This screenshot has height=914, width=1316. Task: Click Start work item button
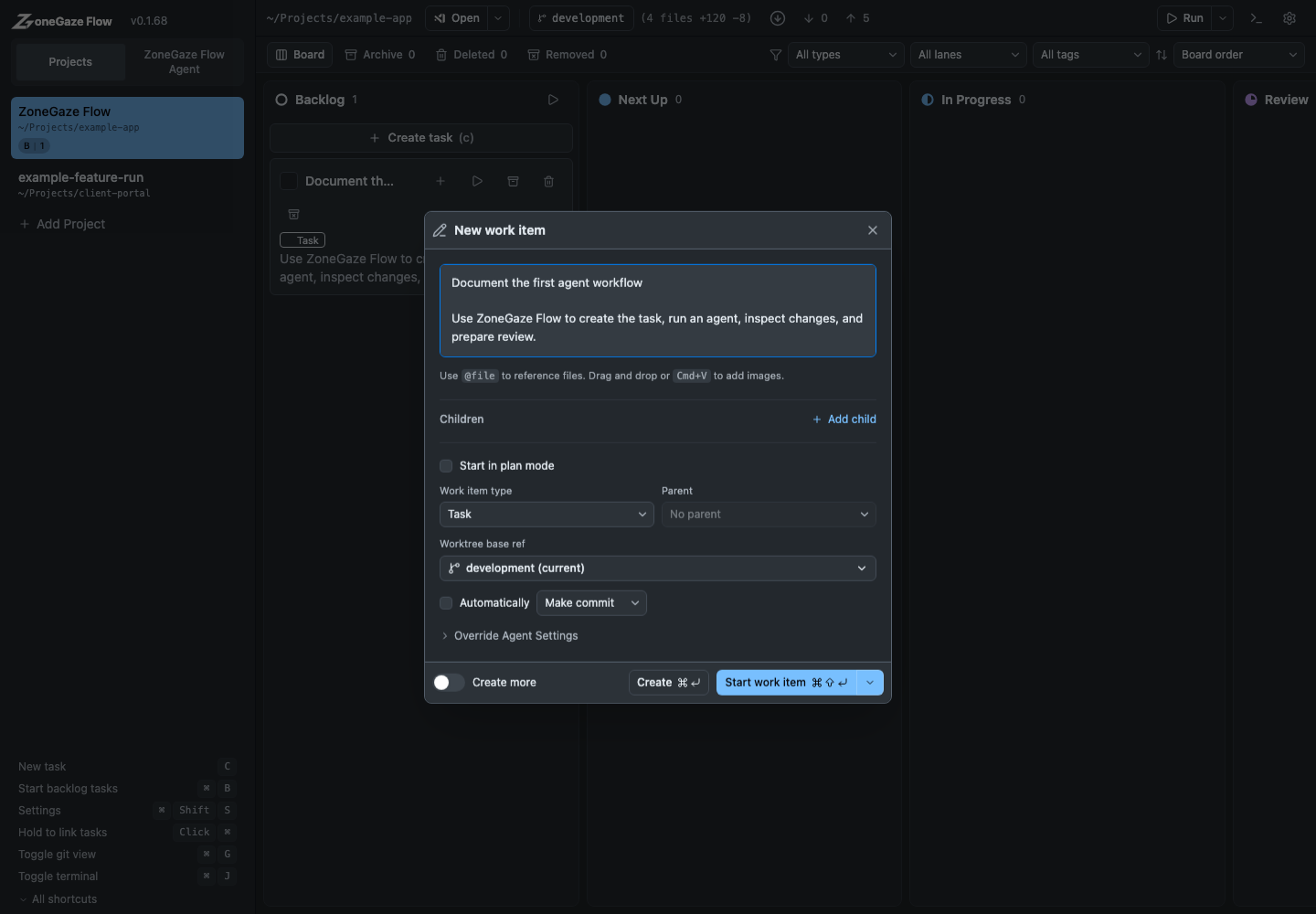pyautogui.click(x=787, y=683)
